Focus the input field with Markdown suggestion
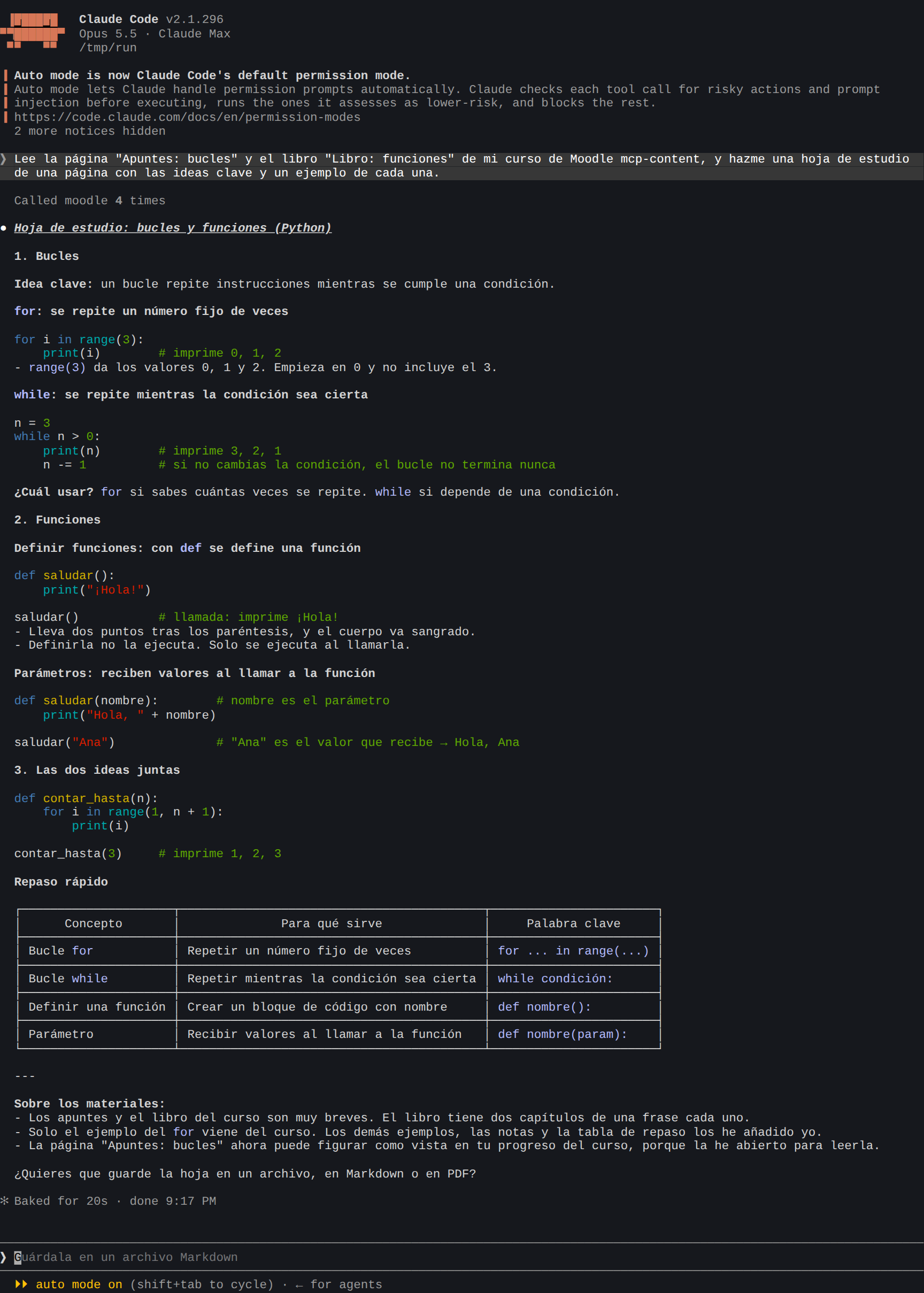Viewport: 924px width, 1293px height. tap(462, 1257)
